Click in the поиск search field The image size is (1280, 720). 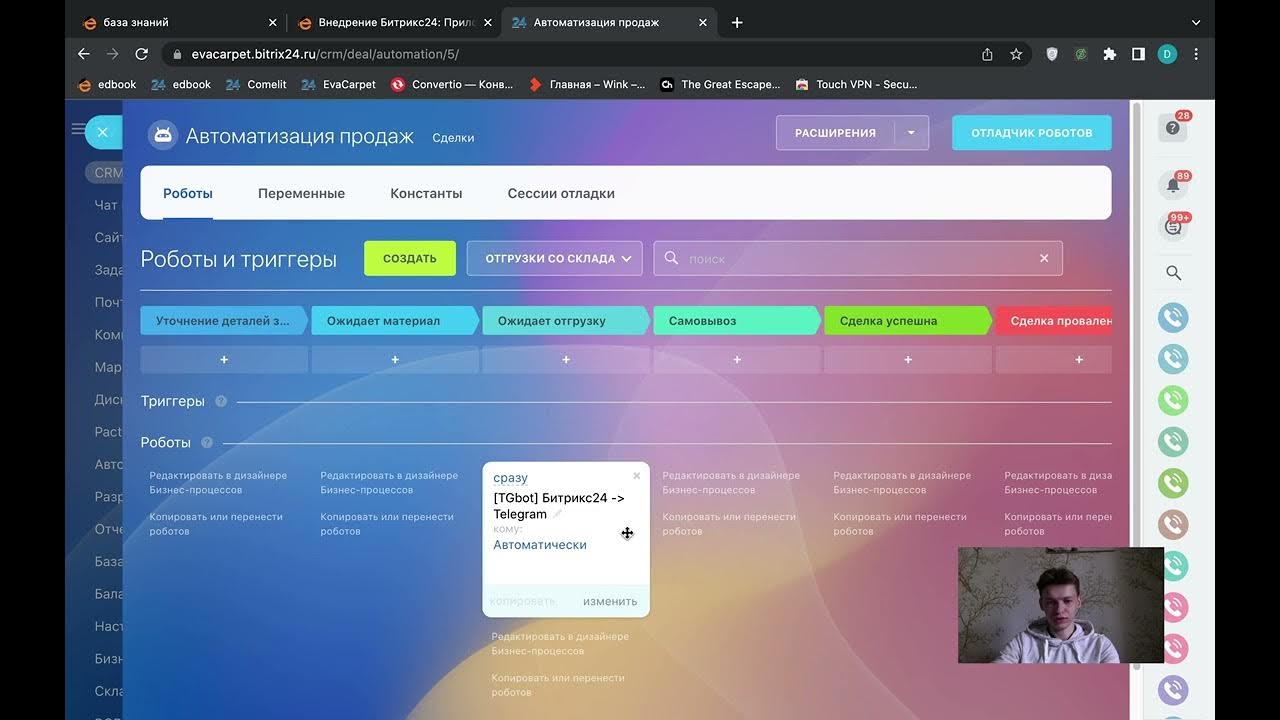point(858,258)
